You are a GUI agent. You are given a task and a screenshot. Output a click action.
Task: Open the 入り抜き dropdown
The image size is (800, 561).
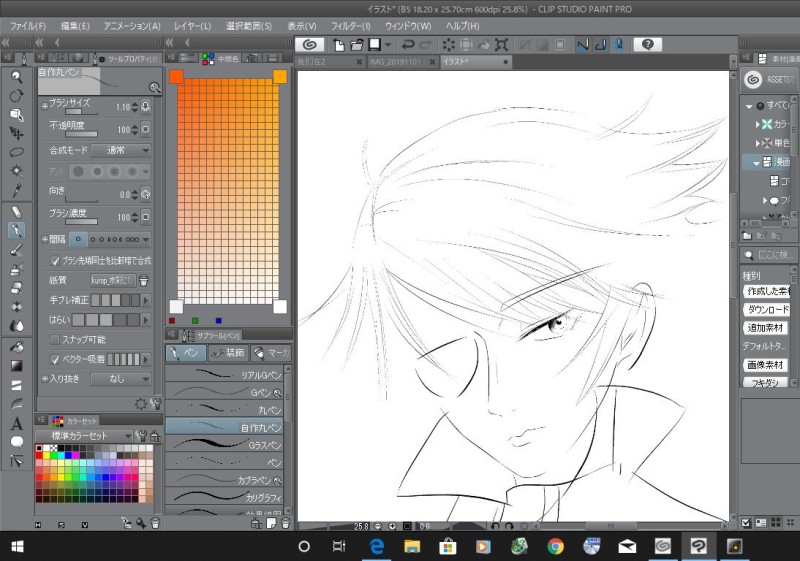click(x=121, y=379)
